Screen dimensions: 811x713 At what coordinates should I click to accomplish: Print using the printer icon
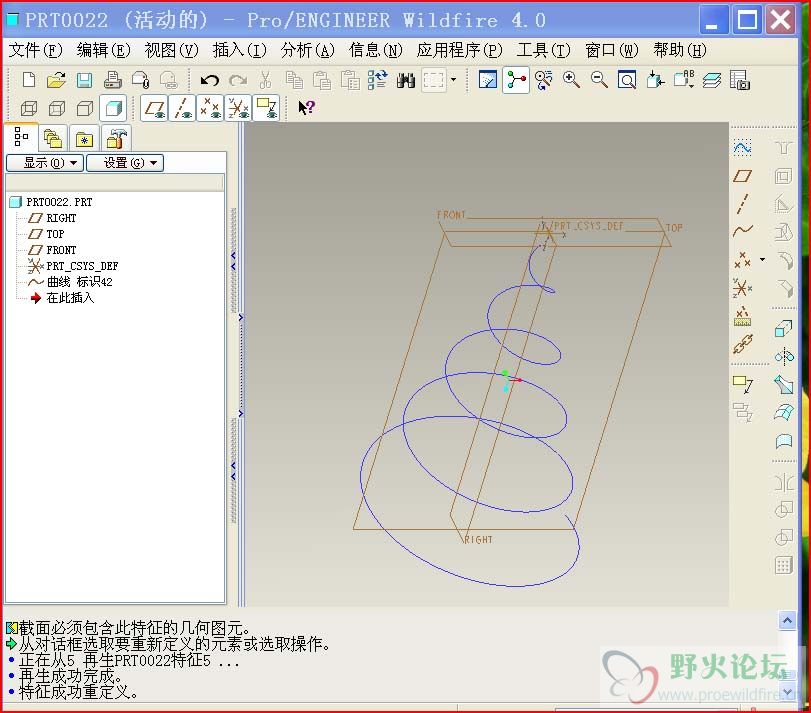coord(112,80)
